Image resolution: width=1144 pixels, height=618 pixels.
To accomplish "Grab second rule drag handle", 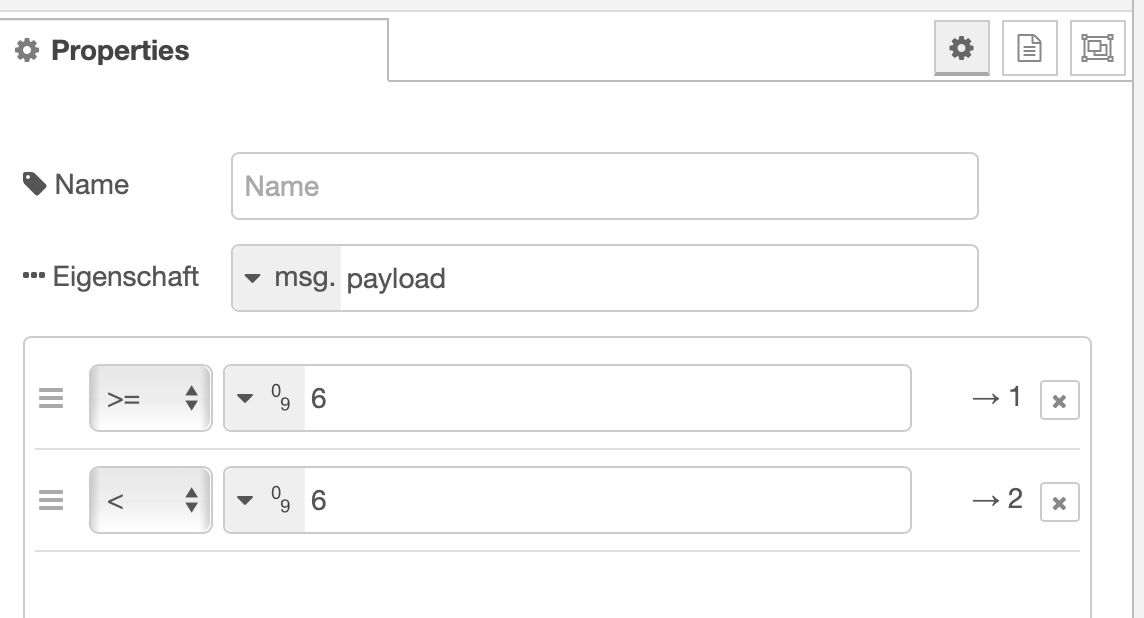I will 51,500.
